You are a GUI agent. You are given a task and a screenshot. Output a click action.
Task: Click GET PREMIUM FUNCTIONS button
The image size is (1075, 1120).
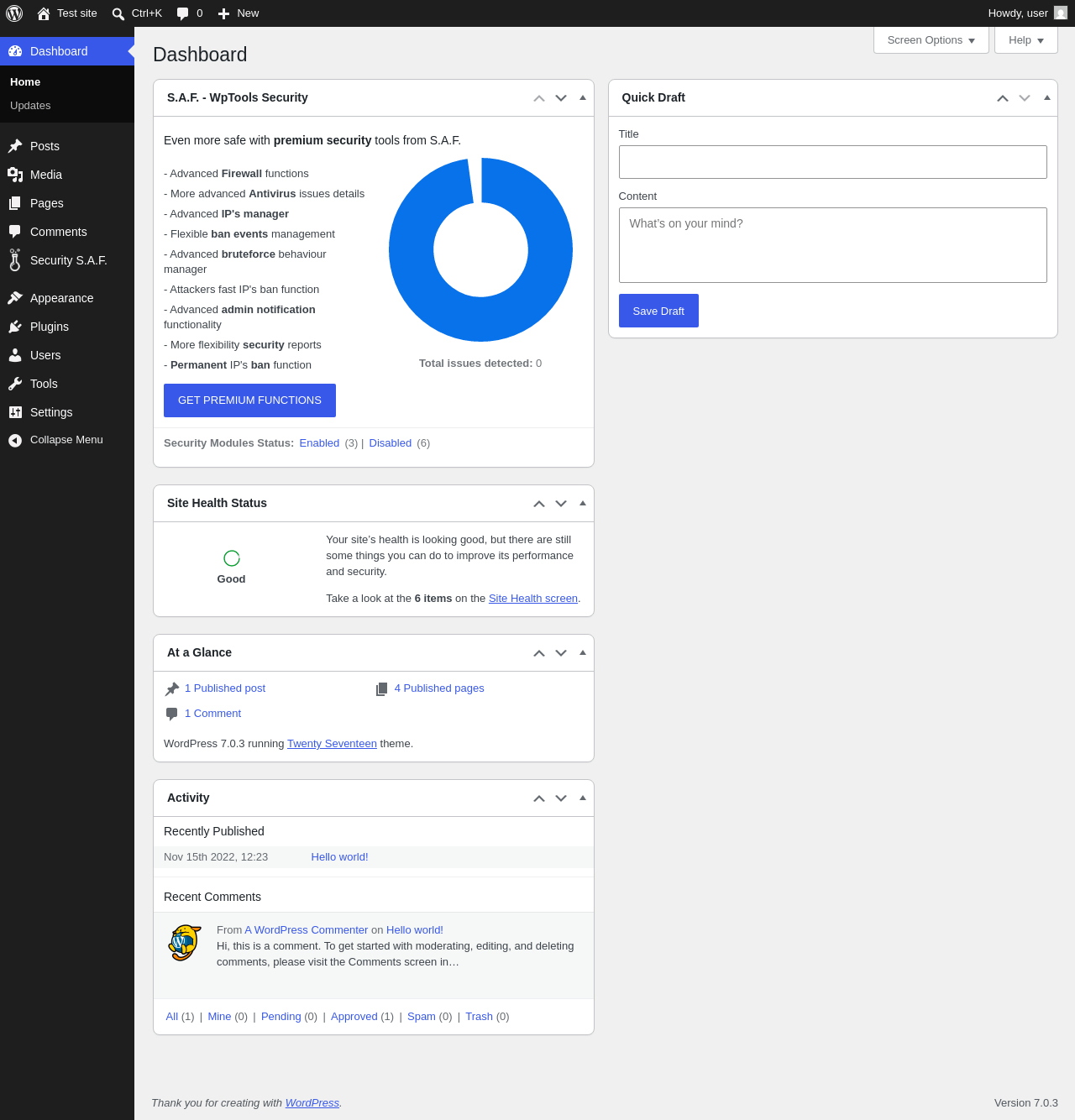(249, 400)
